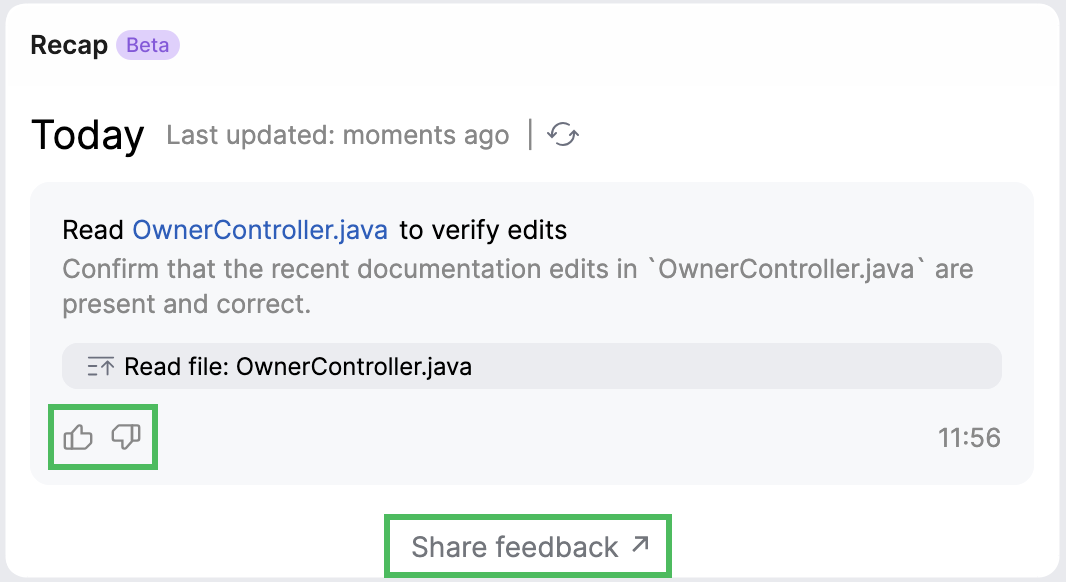
Task: Click the 11:56 timestamp
Action: (971, 437)
